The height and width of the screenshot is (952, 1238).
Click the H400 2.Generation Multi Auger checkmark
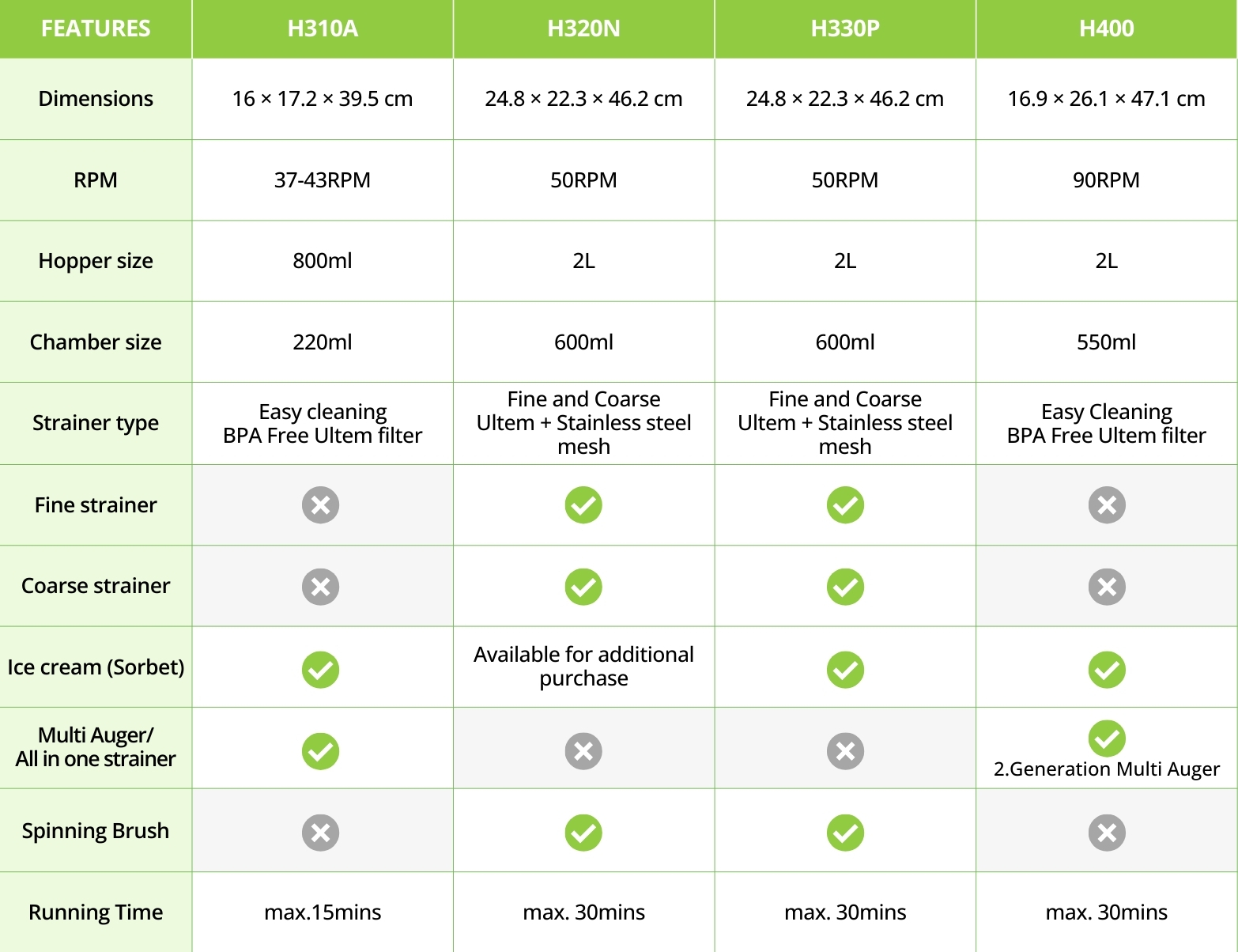[1107, 739]
